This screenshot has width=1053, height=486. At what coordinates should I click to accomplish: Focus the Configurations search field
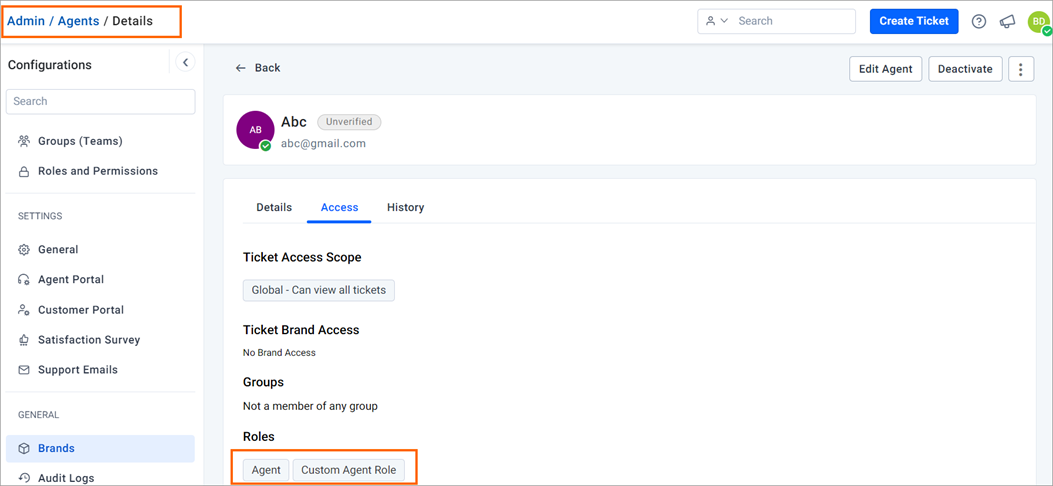[101, 101]
